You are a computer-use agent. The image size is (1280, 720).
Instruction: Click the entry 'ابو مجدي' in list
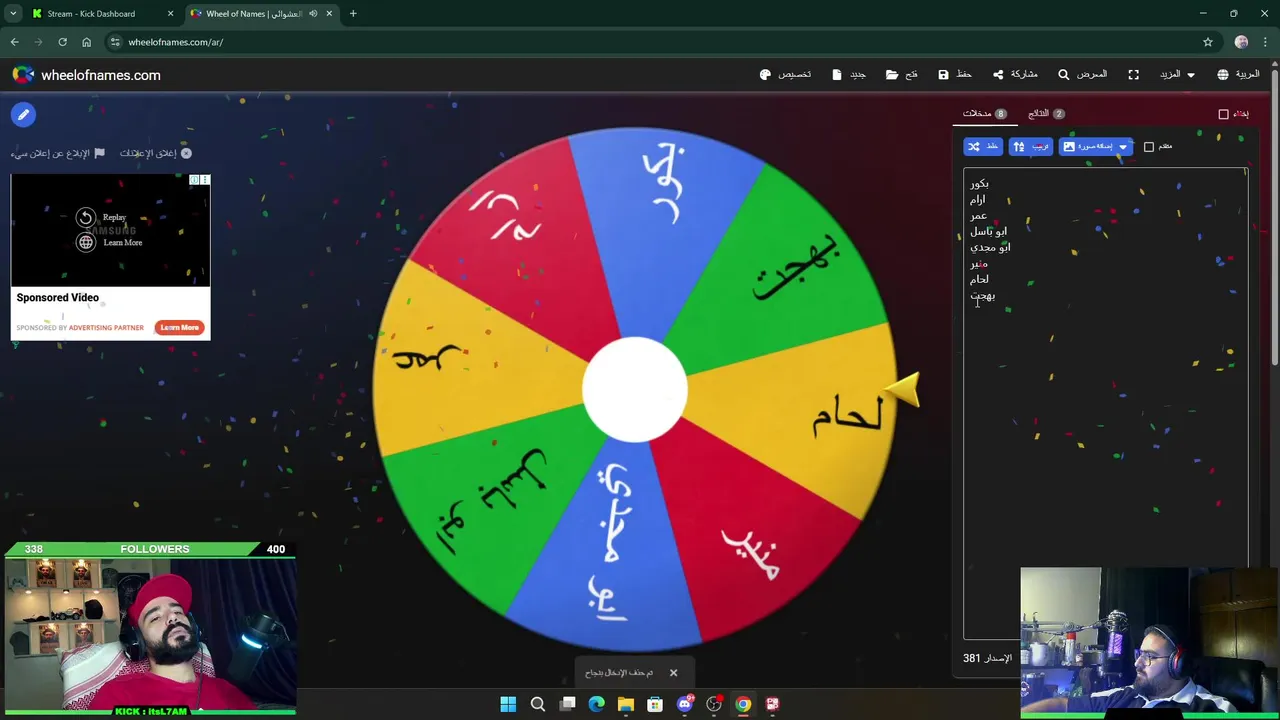pyautogui.click(x=990, y=248)
